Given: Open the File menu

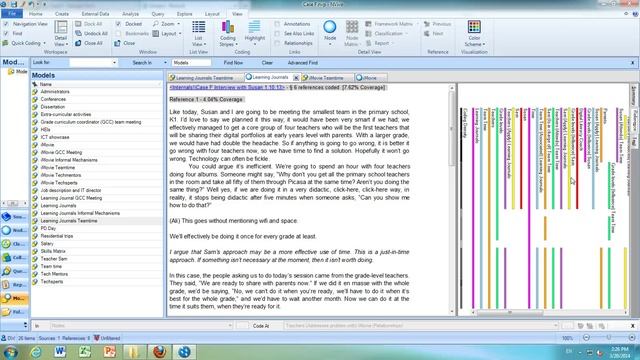Looking at the screenshot, I should [12, 13].
